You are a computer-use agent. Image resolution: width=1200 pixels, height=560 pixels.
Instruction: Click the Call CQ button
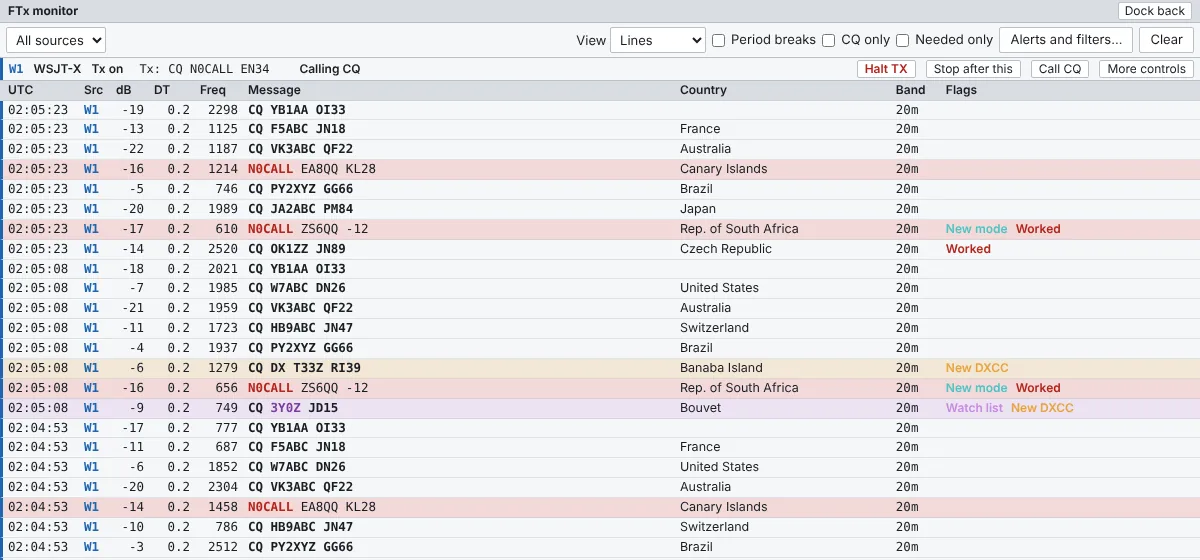pos(1060,69)
